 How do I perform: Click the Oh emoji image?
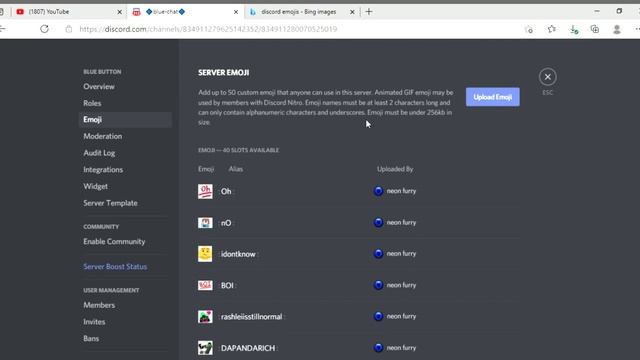(x=205, y=191)
